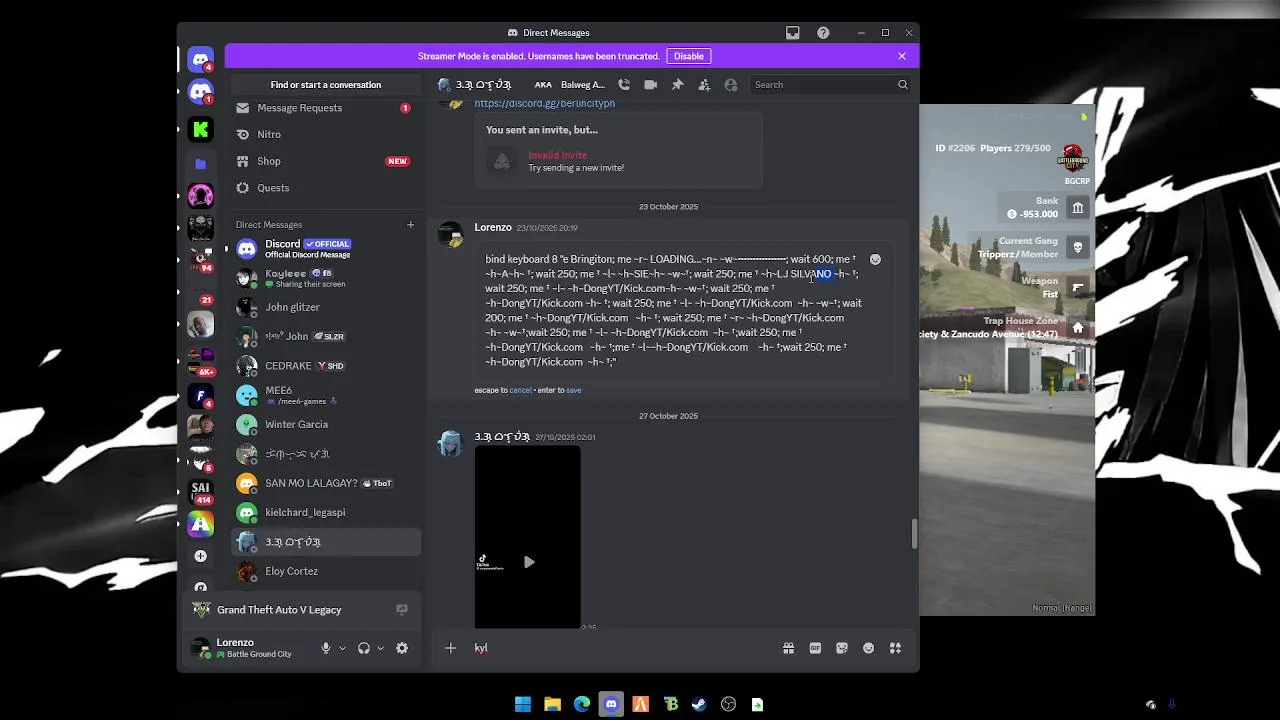
Task: Click the cancel link under edit box
Action: [520, 390]
